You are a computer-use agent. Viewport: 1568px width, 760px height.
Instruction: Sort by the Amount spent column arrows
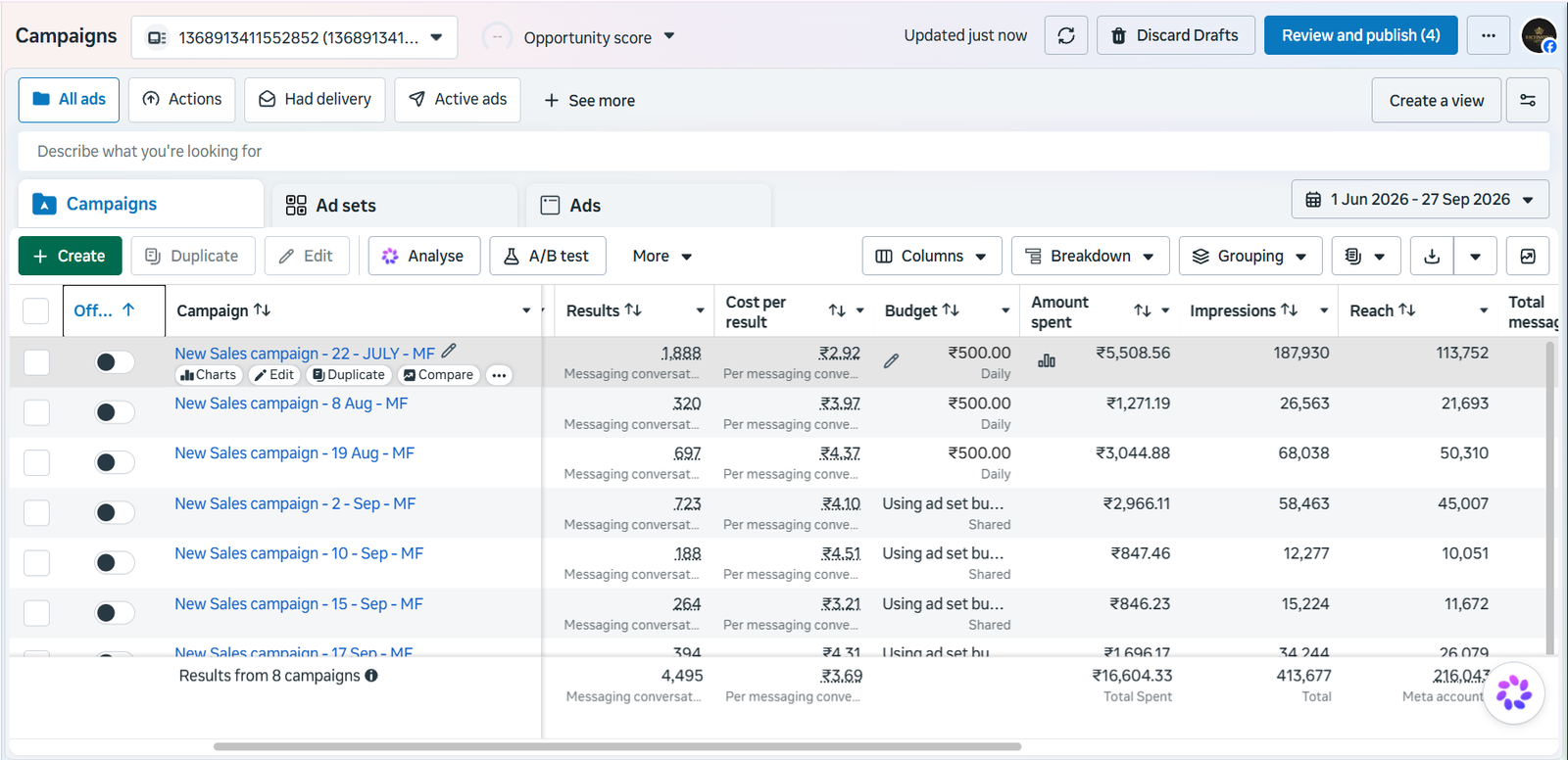1143,310
